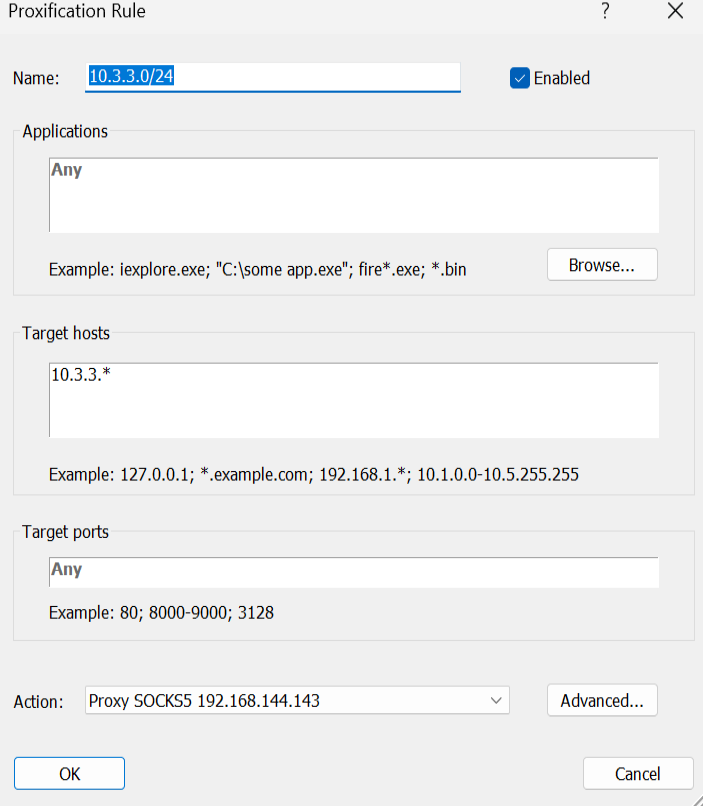703x806 pixels.
Task: Open the Action combo box showing Proxy SOCKS5
Action: (297, 701)
